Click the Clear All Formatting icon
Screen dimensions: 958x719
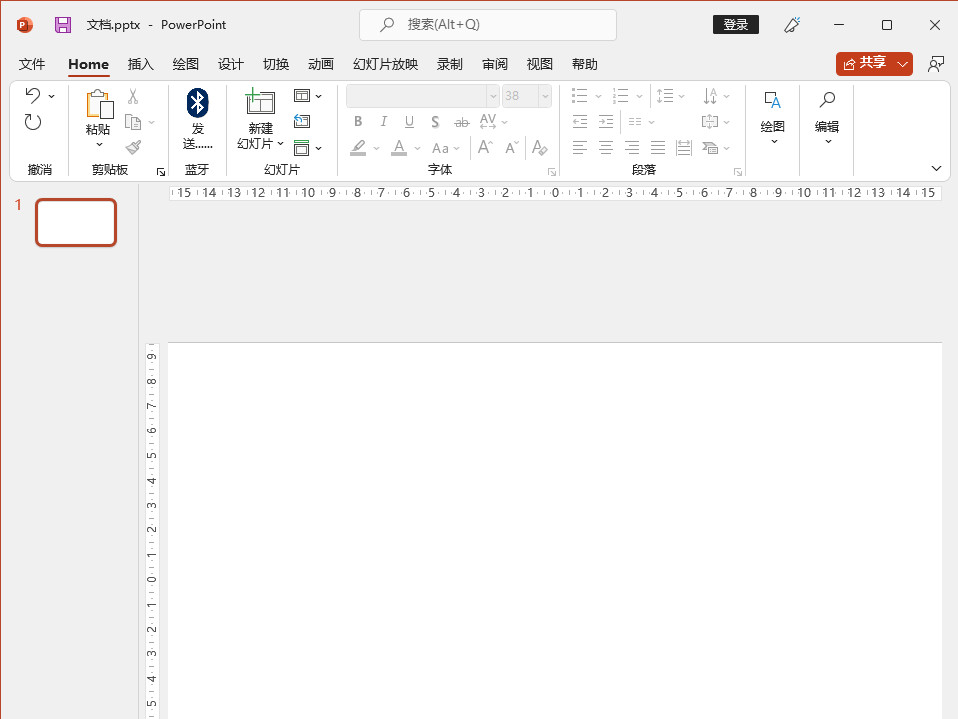pos(539,147)
